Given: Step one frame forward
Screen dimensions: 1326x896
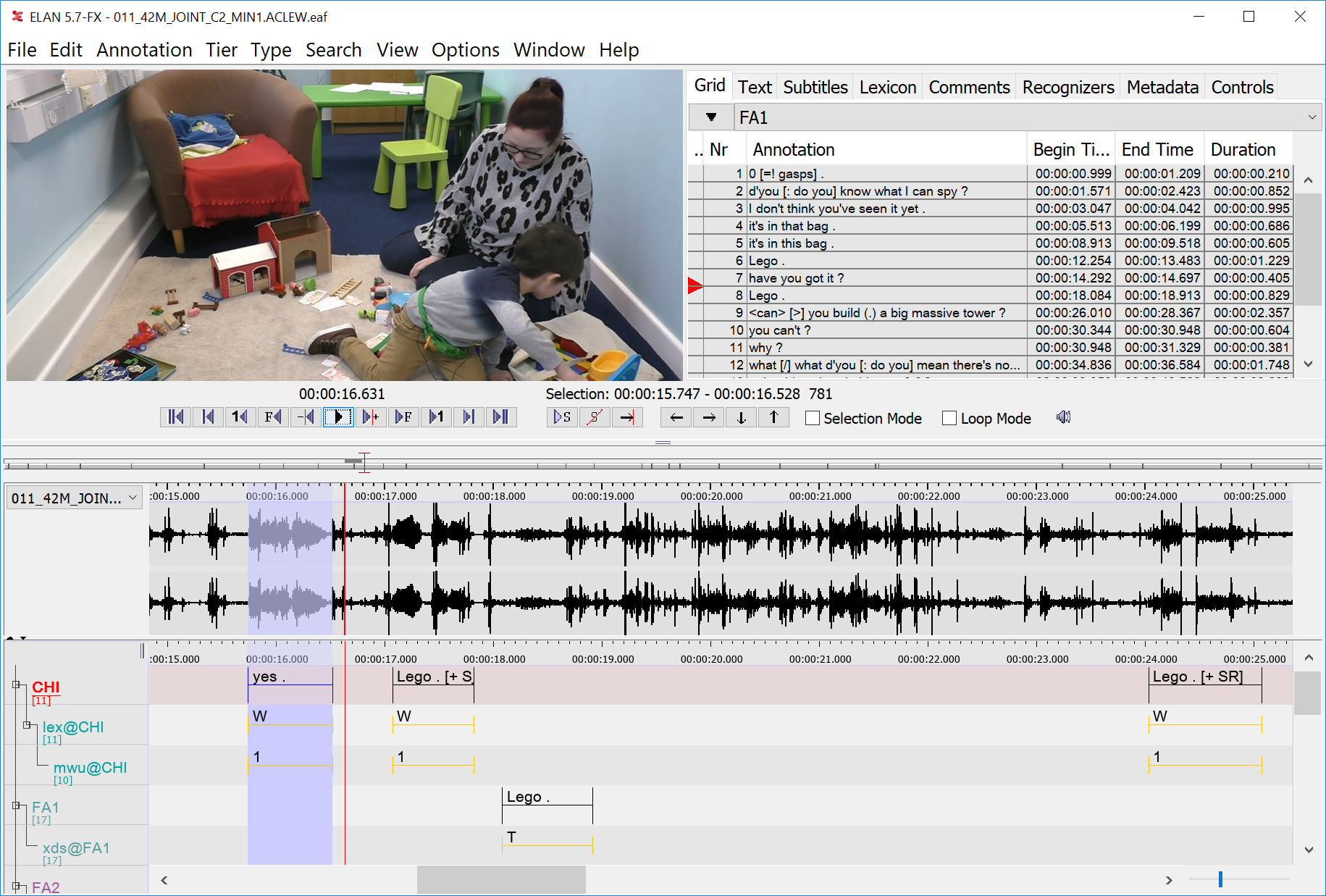Looking at the screenshot, I should [x=403, y=417].
